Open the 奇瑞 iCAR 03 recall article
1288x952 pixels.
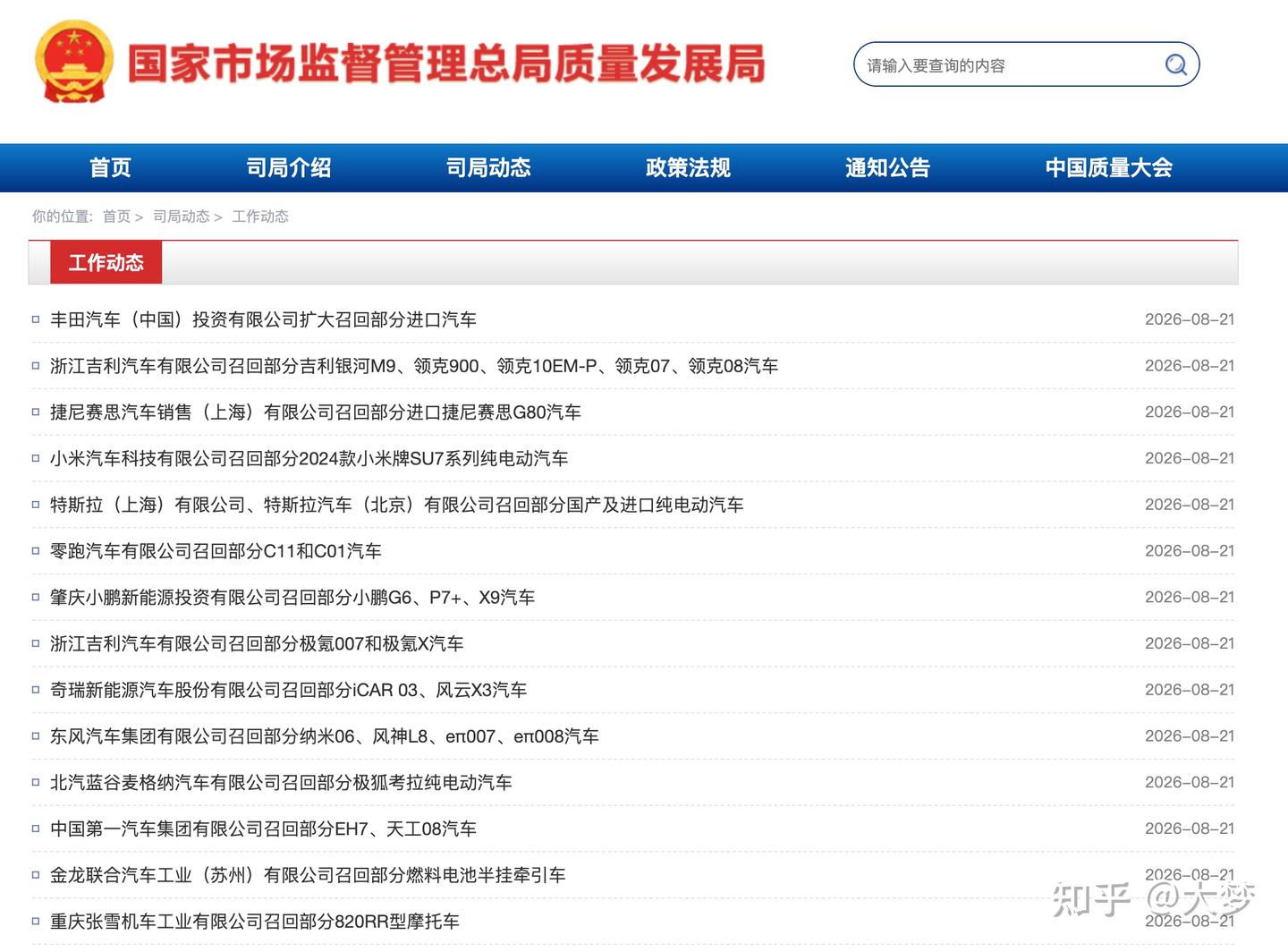(x=288, y=691)
